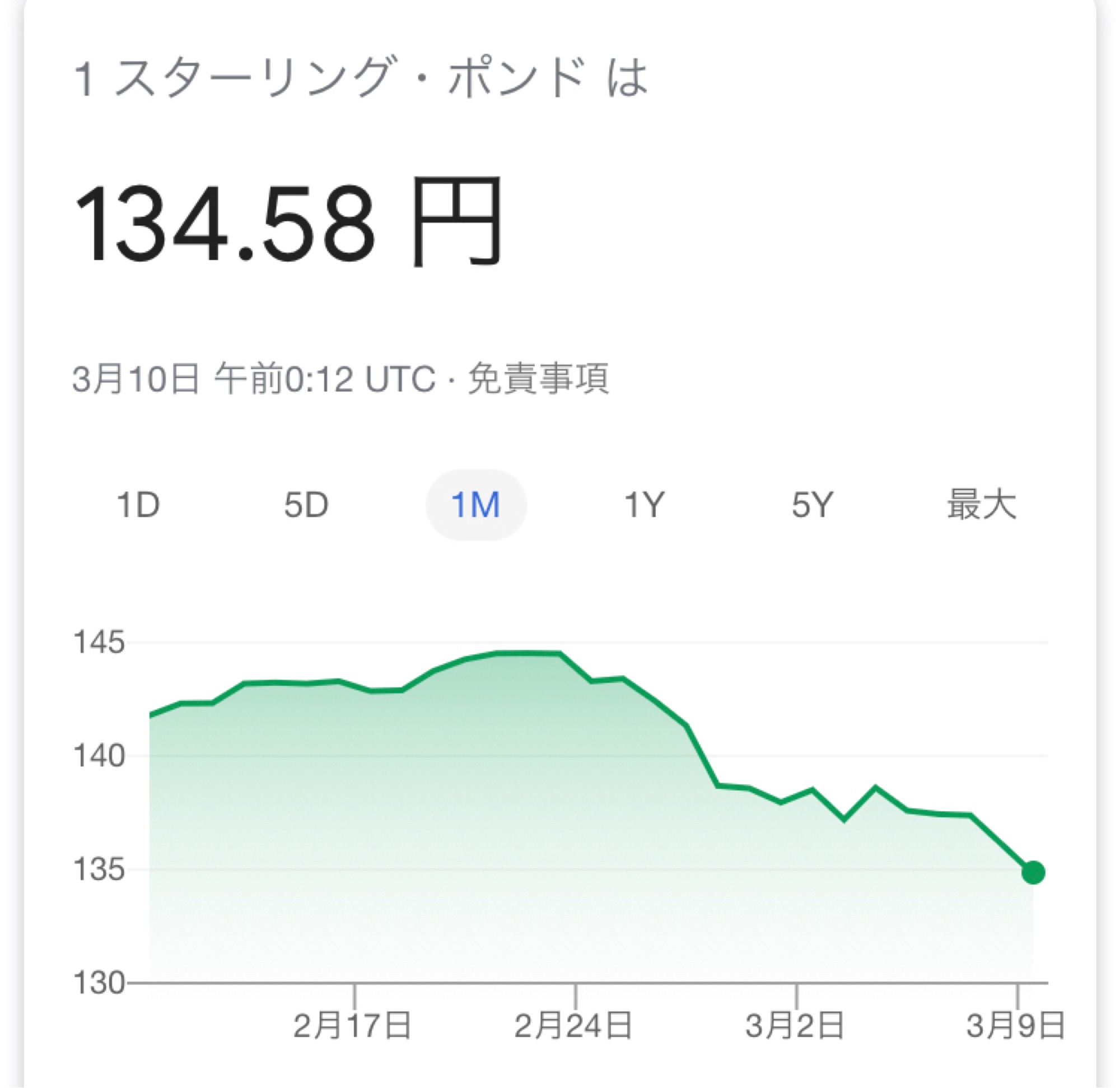Screen dimensions: 1120x1088
Task: Switch chart to 5D range
Action: point(306,505)
